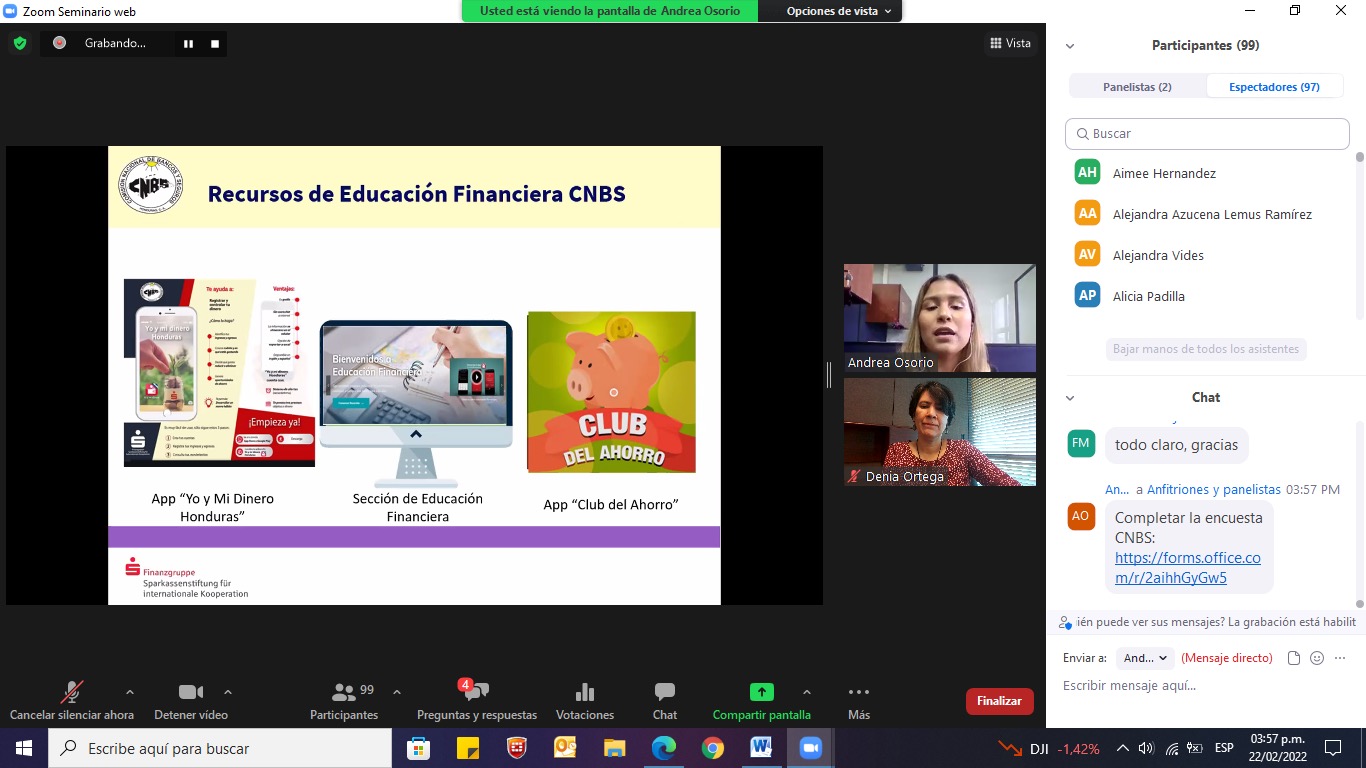Open the volume control in system tray

tap(1146, 748)
